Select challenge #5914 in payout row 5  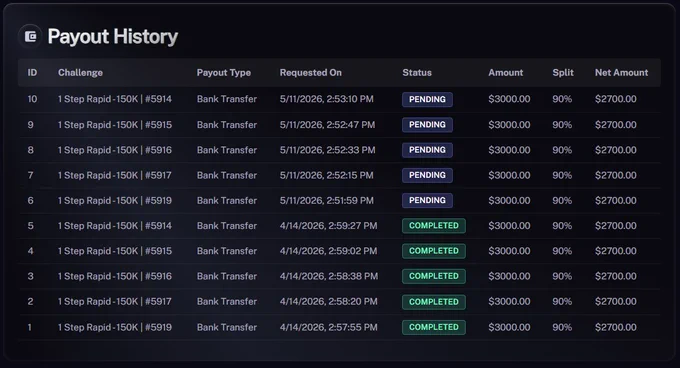[115, 226]
